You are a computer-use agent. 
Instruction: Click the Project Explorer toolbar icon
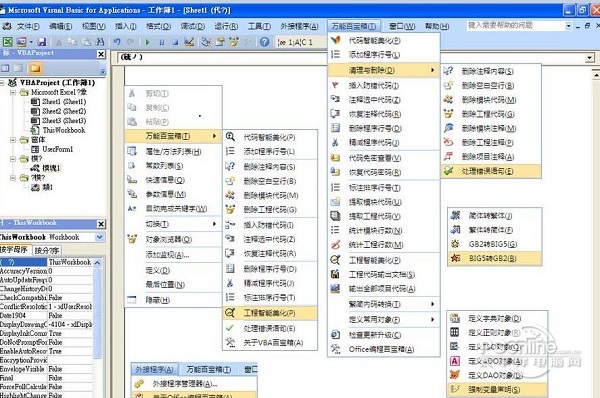[x=206, y=41]
